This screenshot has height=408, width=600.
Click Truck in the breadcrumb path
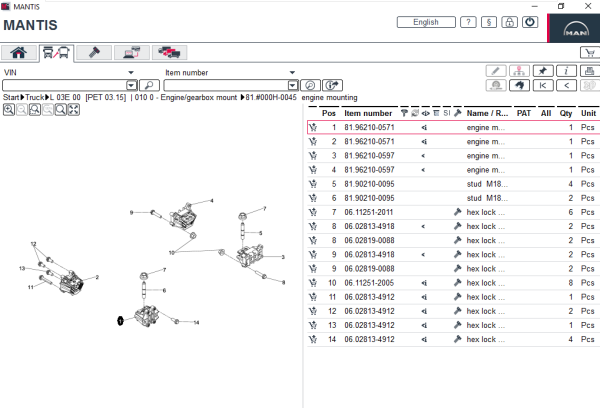pos(34,98)
